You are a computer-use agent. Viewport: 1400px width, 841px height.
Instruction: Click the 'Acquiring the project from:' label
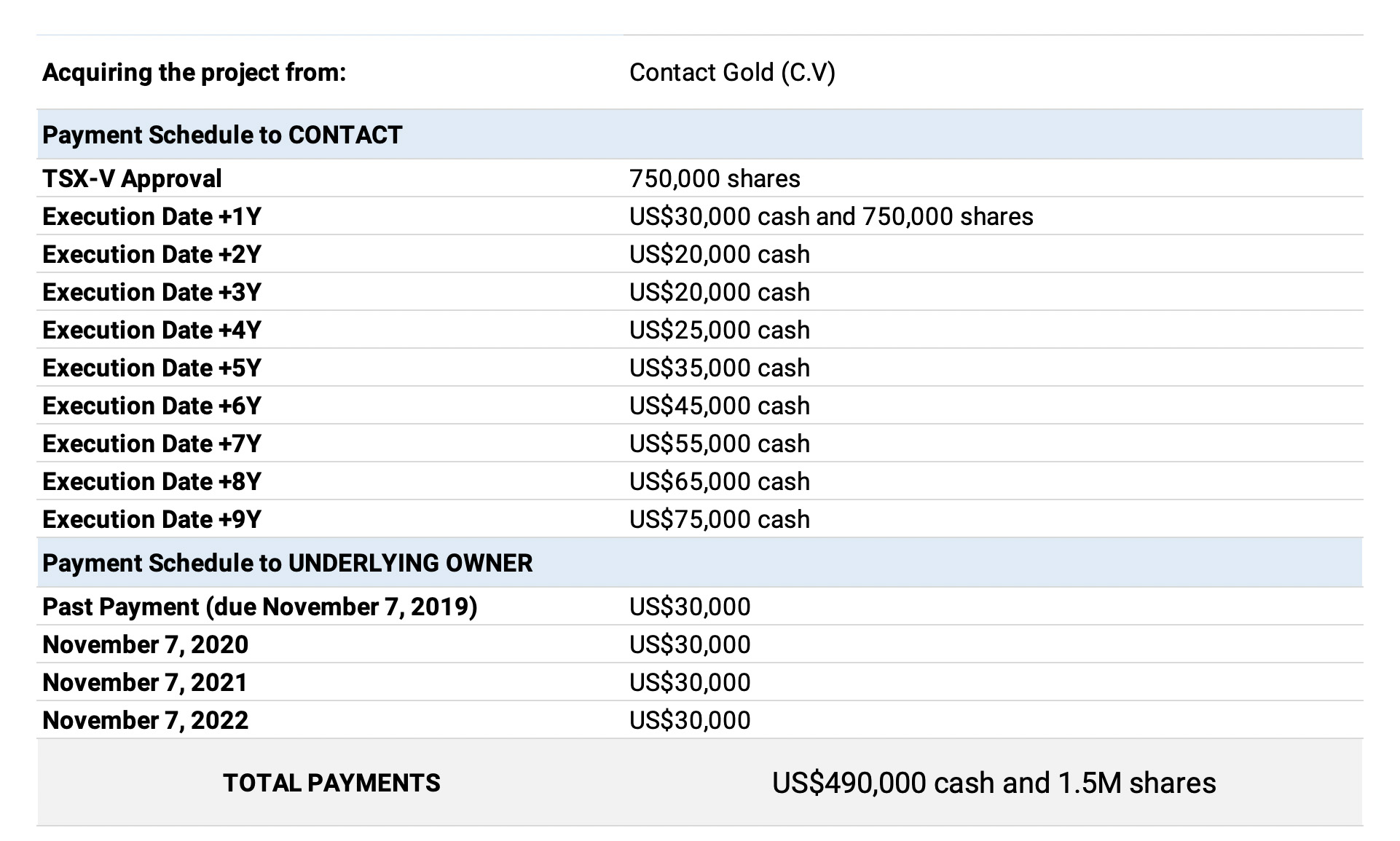(x=194, y=73)
